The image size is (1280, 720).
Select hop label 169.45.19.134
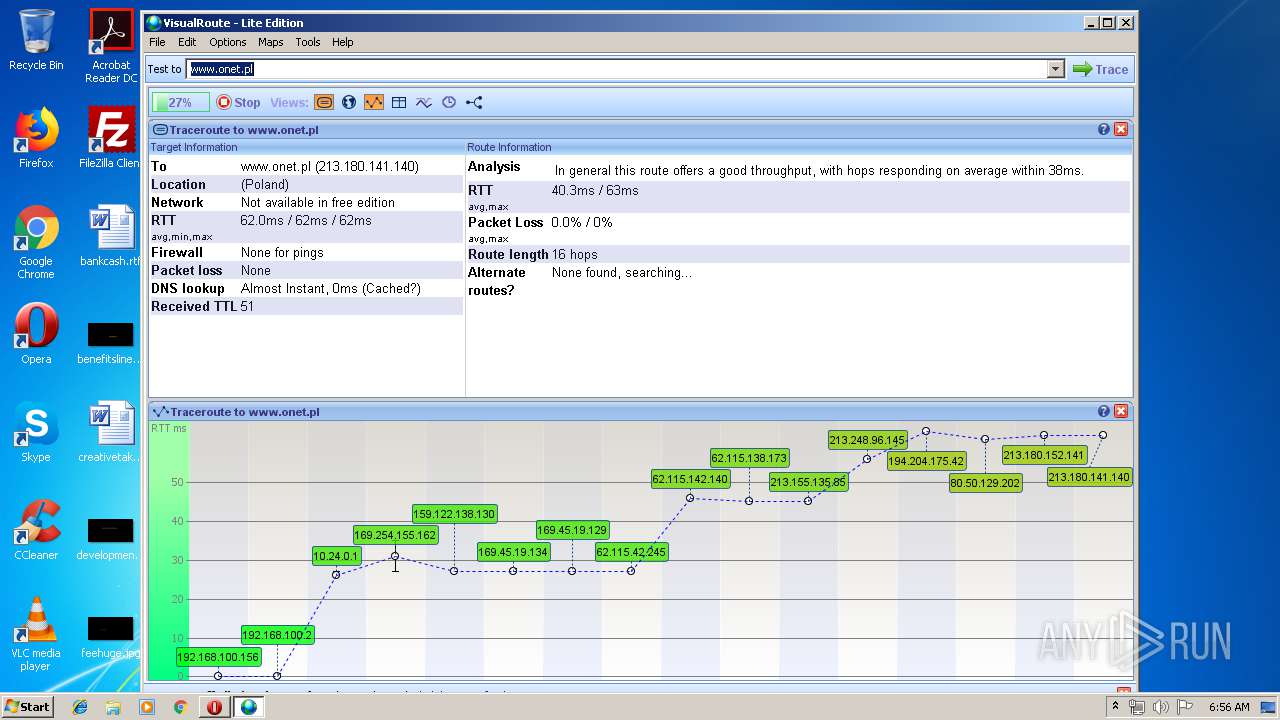coord(513,552)
